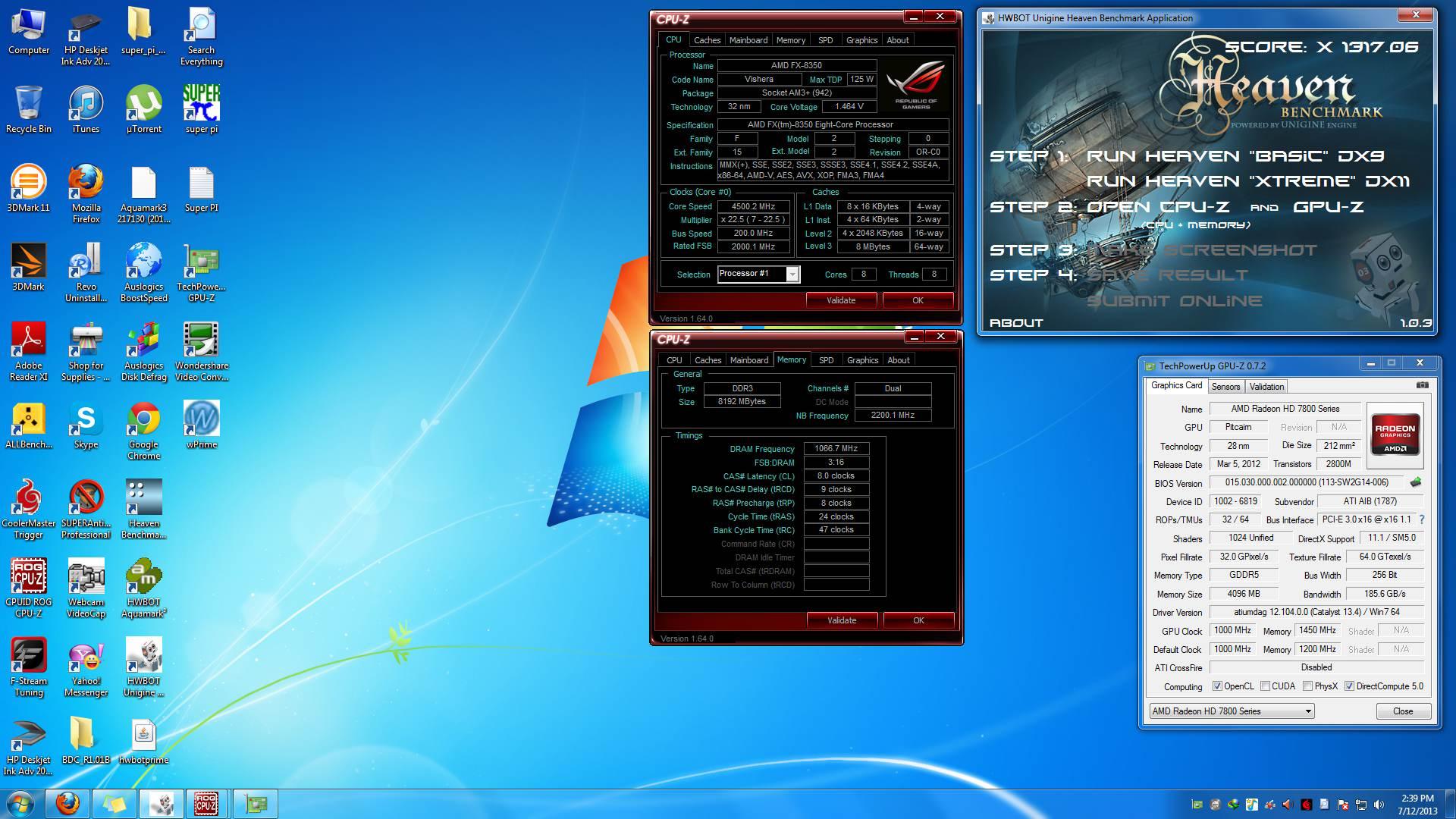
Task: Open SPD tab in top CPU-Z window
Action: [826, 40]
